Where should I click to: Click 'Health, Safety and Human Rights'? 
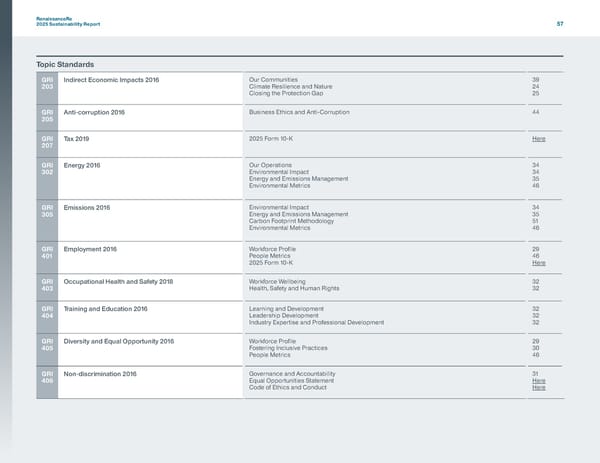coord(294,288)
